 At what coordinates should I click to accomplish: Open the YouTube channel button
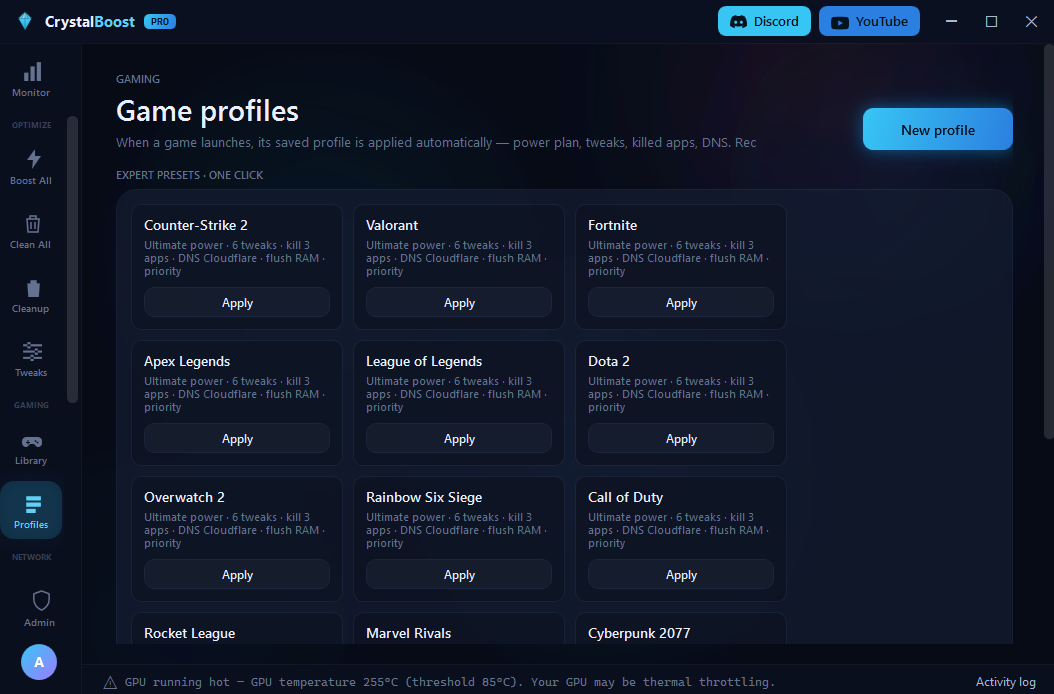point(869,22)
